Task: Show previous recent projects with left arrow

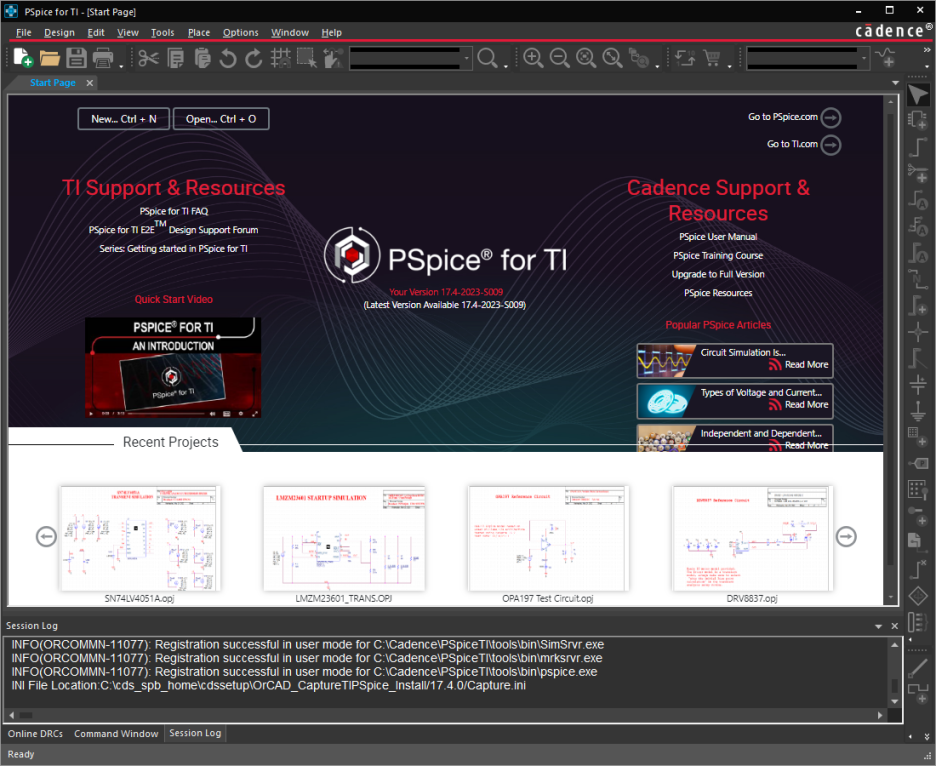Action: click(46, 537)
